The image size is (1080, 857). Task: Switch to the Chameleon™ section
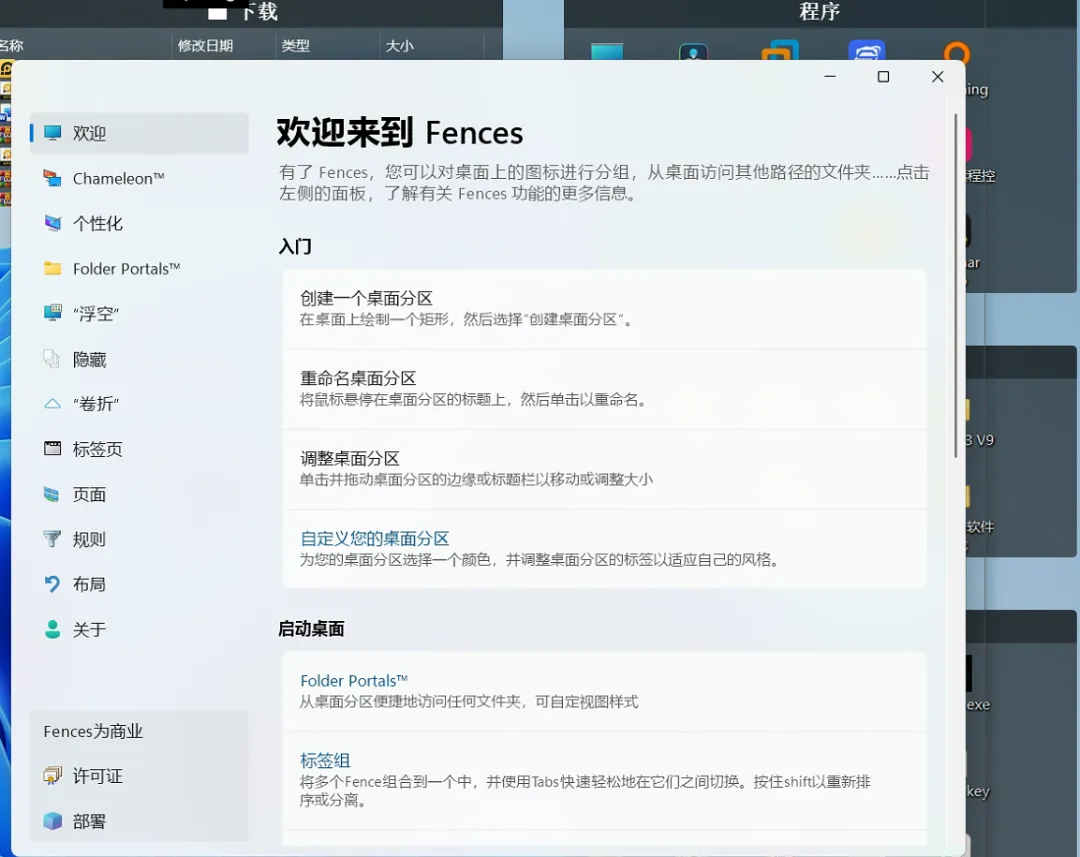tap(118, 178)
